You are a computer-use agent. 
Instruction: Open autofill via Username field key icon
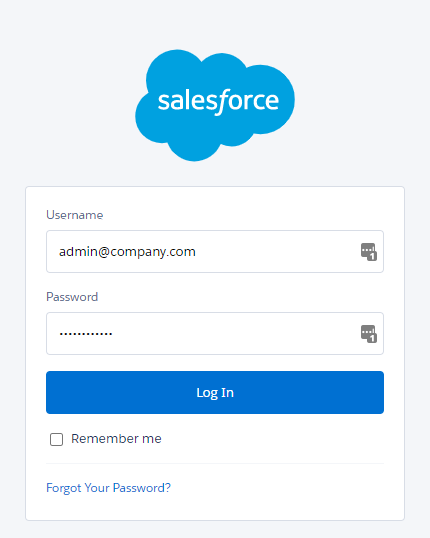[369, 252]
